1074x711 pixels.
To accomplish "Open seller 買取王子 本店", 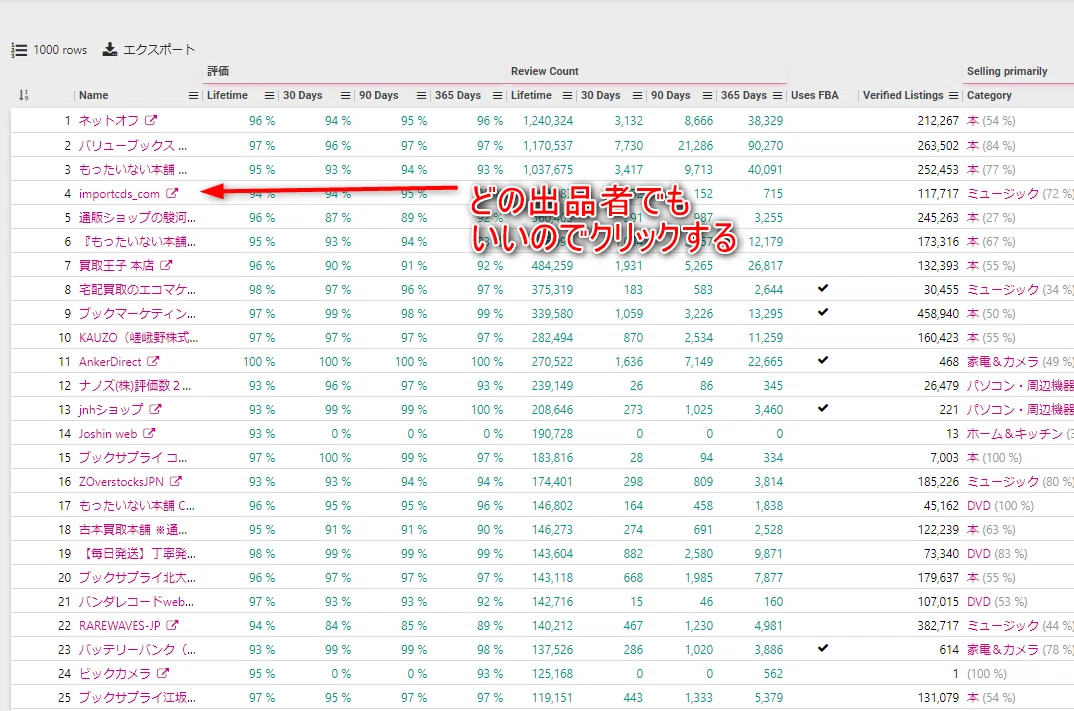I will pos(116,266).
